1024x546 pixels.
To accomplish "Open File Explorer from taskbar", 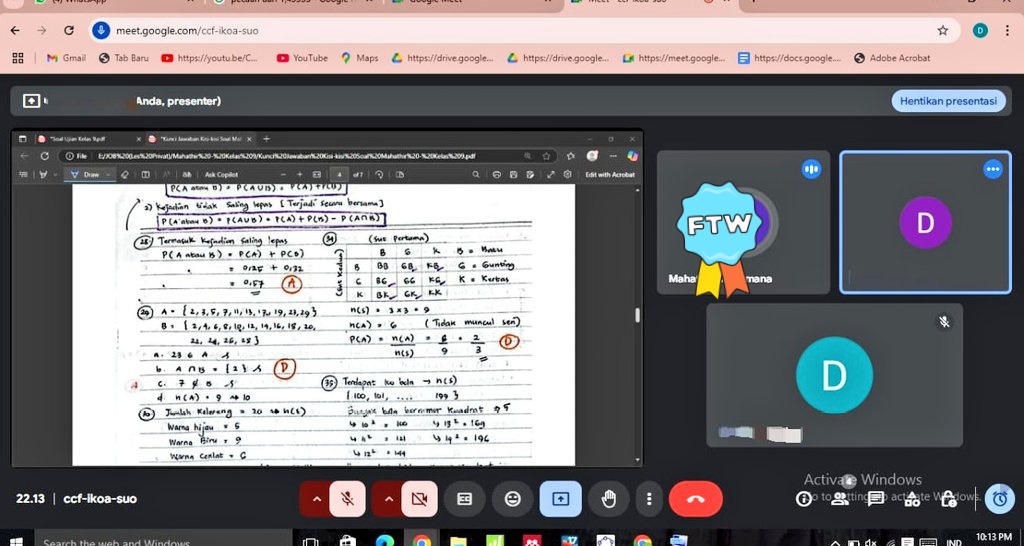I will [458, 541].
